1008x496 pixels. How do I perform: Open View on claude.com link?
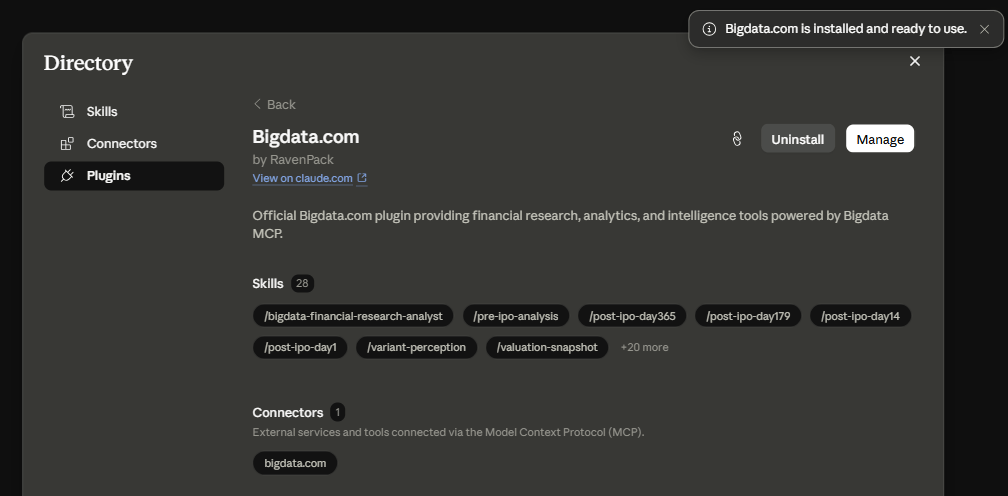tap(302, 178)
